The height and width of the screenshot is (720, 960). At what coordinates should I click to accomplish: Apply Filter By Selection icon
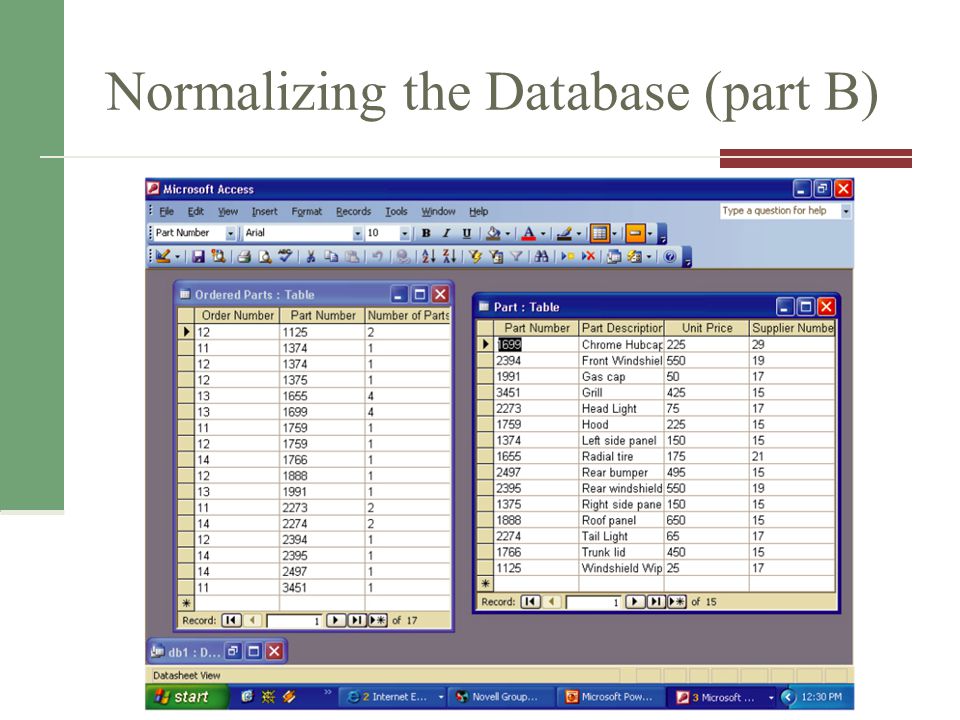[475, 257]
